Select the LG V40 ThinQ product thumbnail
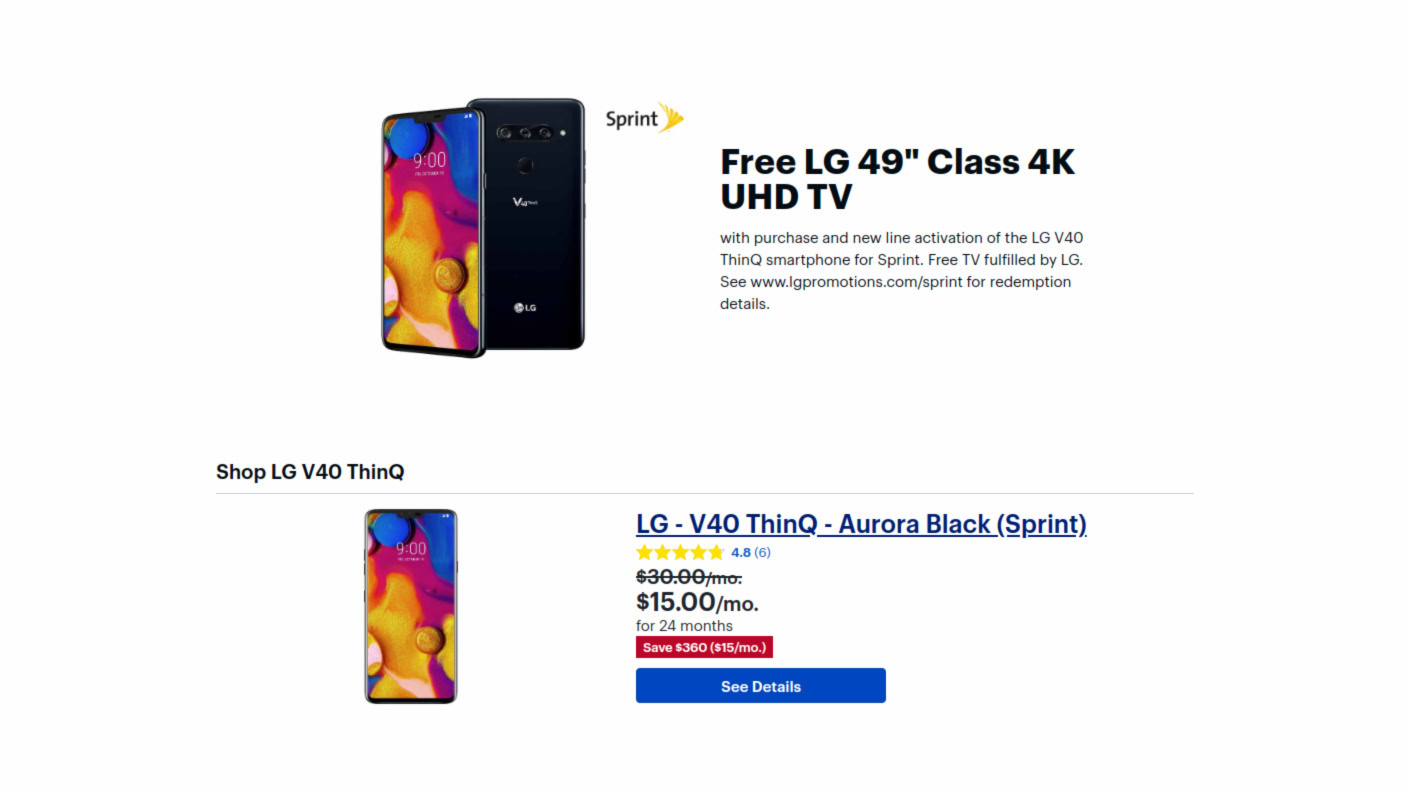The width and height of the screenshot is (1408, 792). coord(410,606)
